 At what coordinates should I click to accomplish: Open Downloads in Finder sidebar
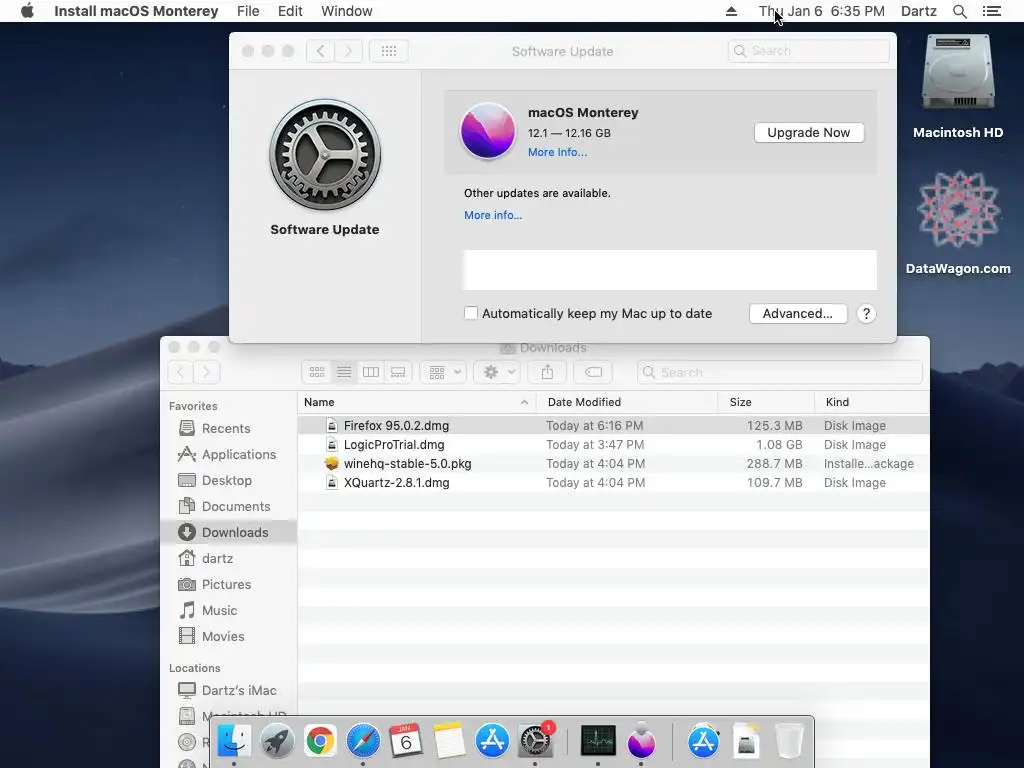pos(229,532)
